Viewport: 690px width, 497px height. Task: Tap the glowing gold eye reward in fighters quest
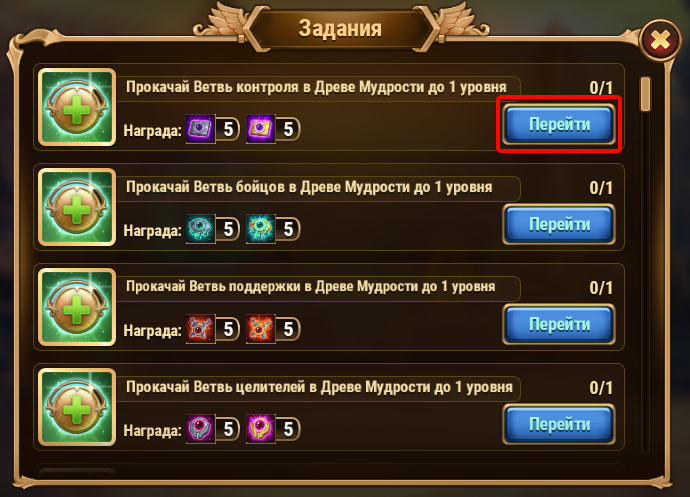(261, 229)
